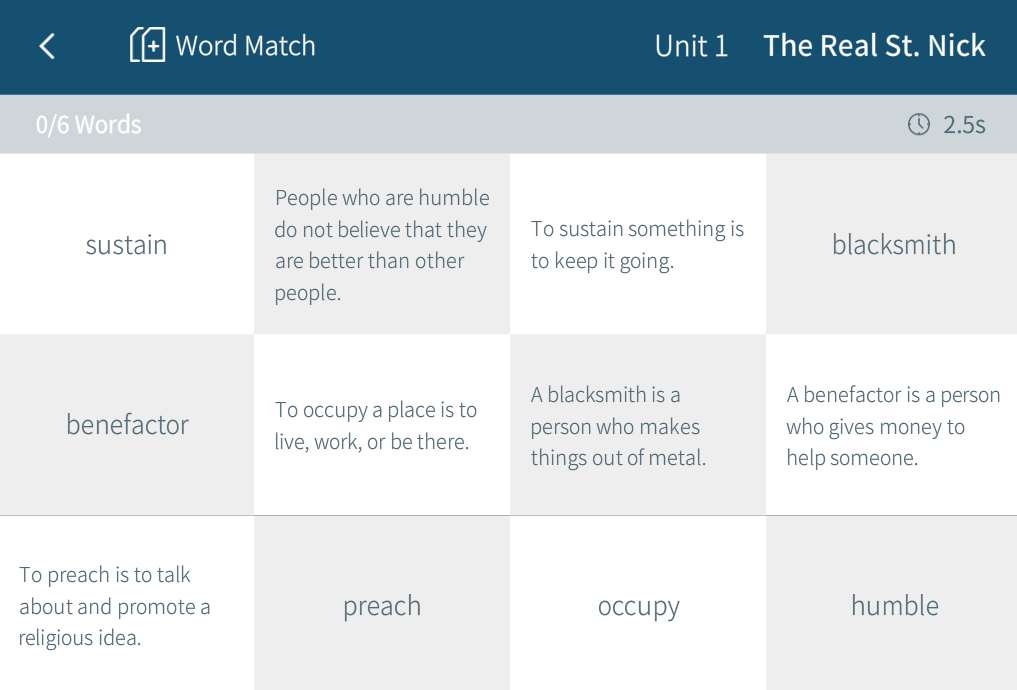
Task: Go back using the left arrow icon
Action: click(47, 46)
